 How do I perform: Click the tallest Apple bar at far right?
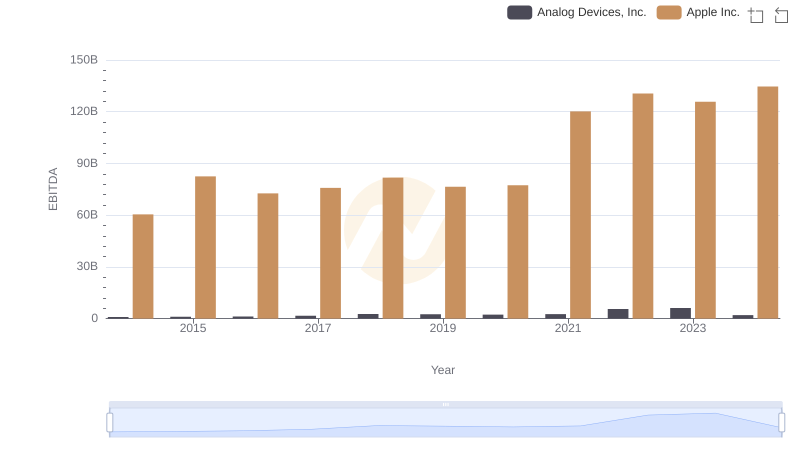pyautogui.click(x=767, y=202)
